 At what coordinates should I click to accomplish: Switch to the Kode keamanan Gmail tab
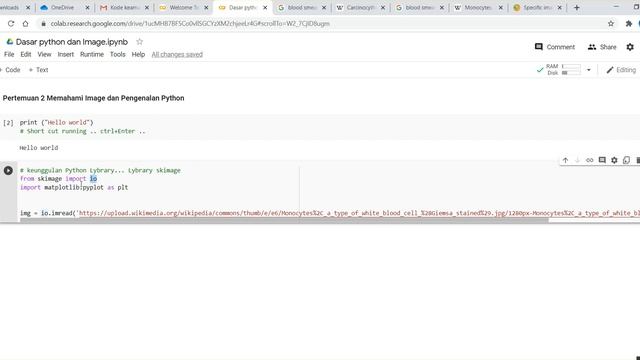tap(122, 7)
